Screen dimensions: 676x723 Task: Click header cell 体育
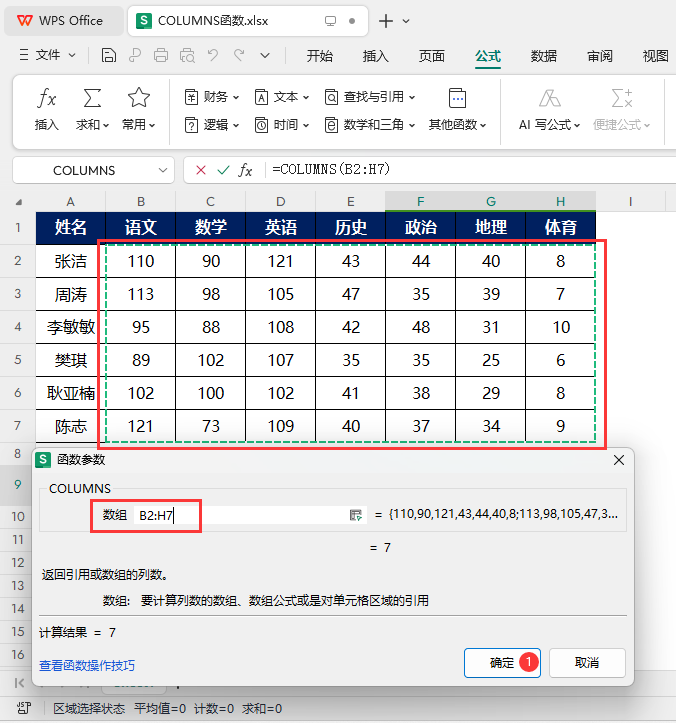click(560, 228)
